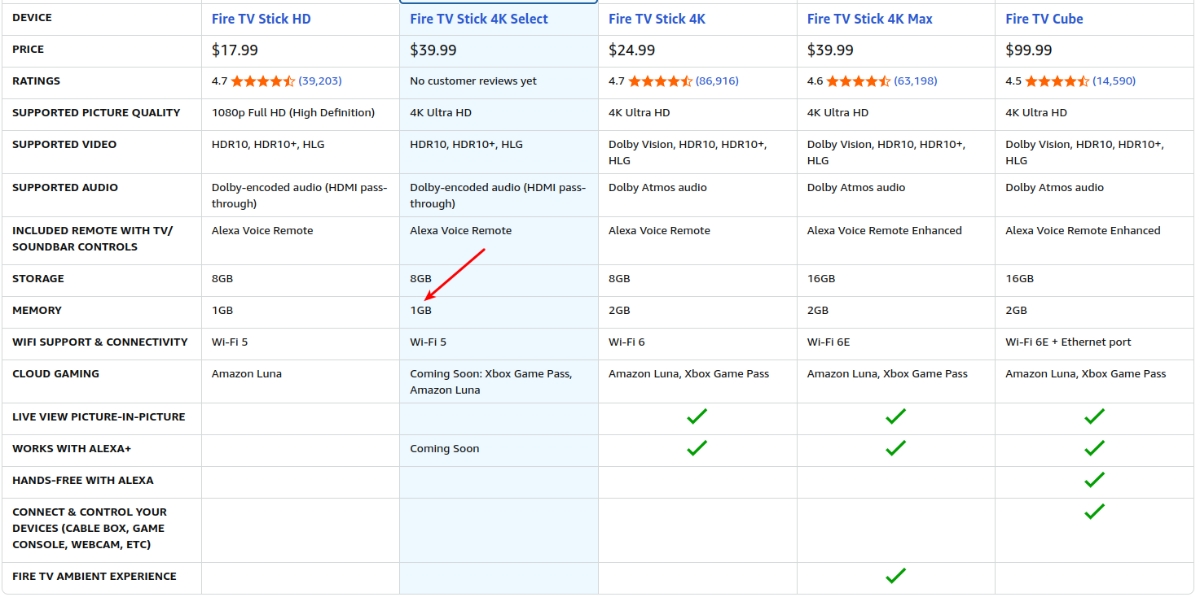This screenshot has height=597, width=1200.
Task: Click Fire TV Cube Connect & Control checkmark
Action: [x=1094, y=512]
